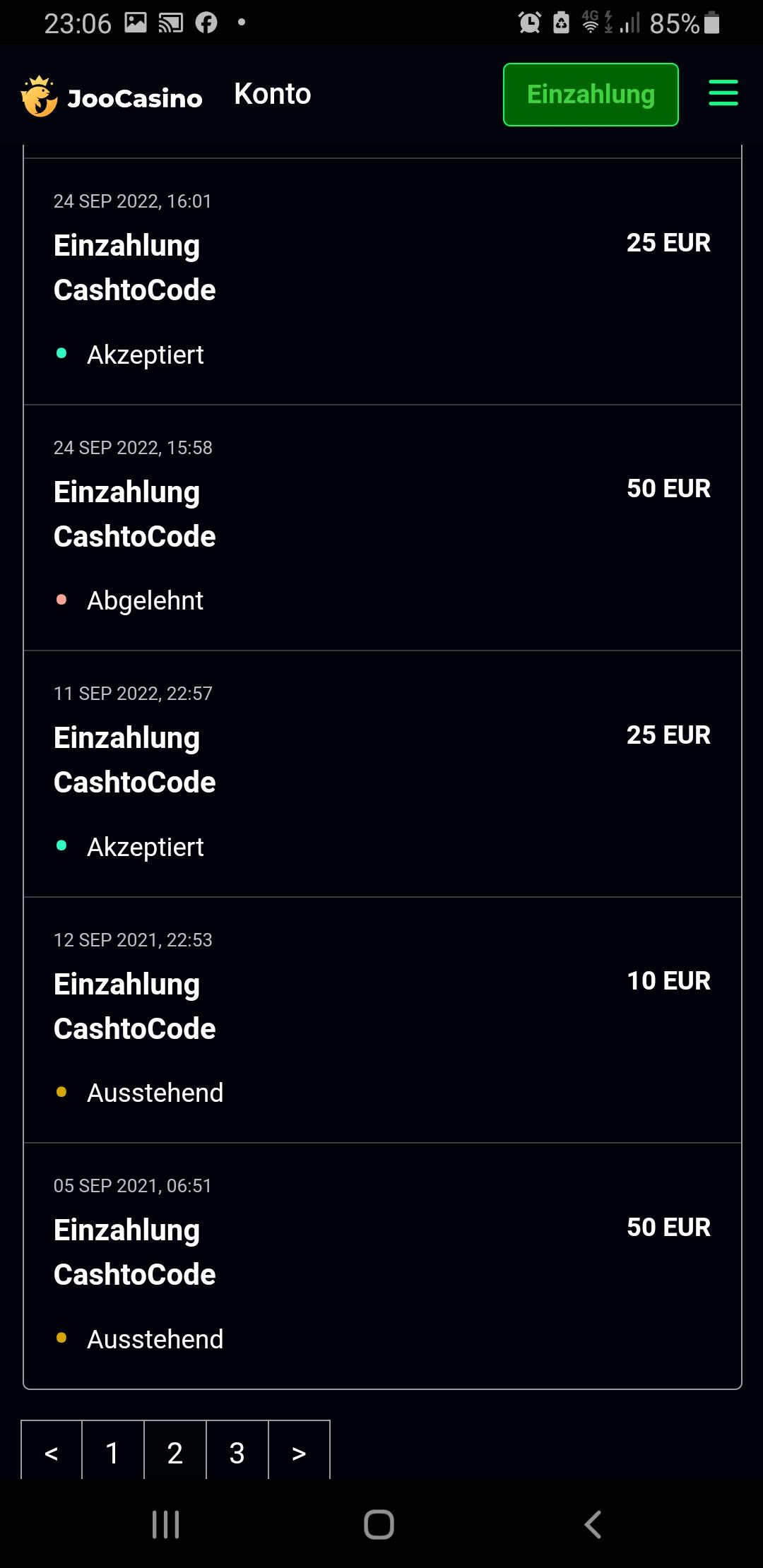Open the Android recent apps button
763x1568 pixels.
pos(166,1524)
